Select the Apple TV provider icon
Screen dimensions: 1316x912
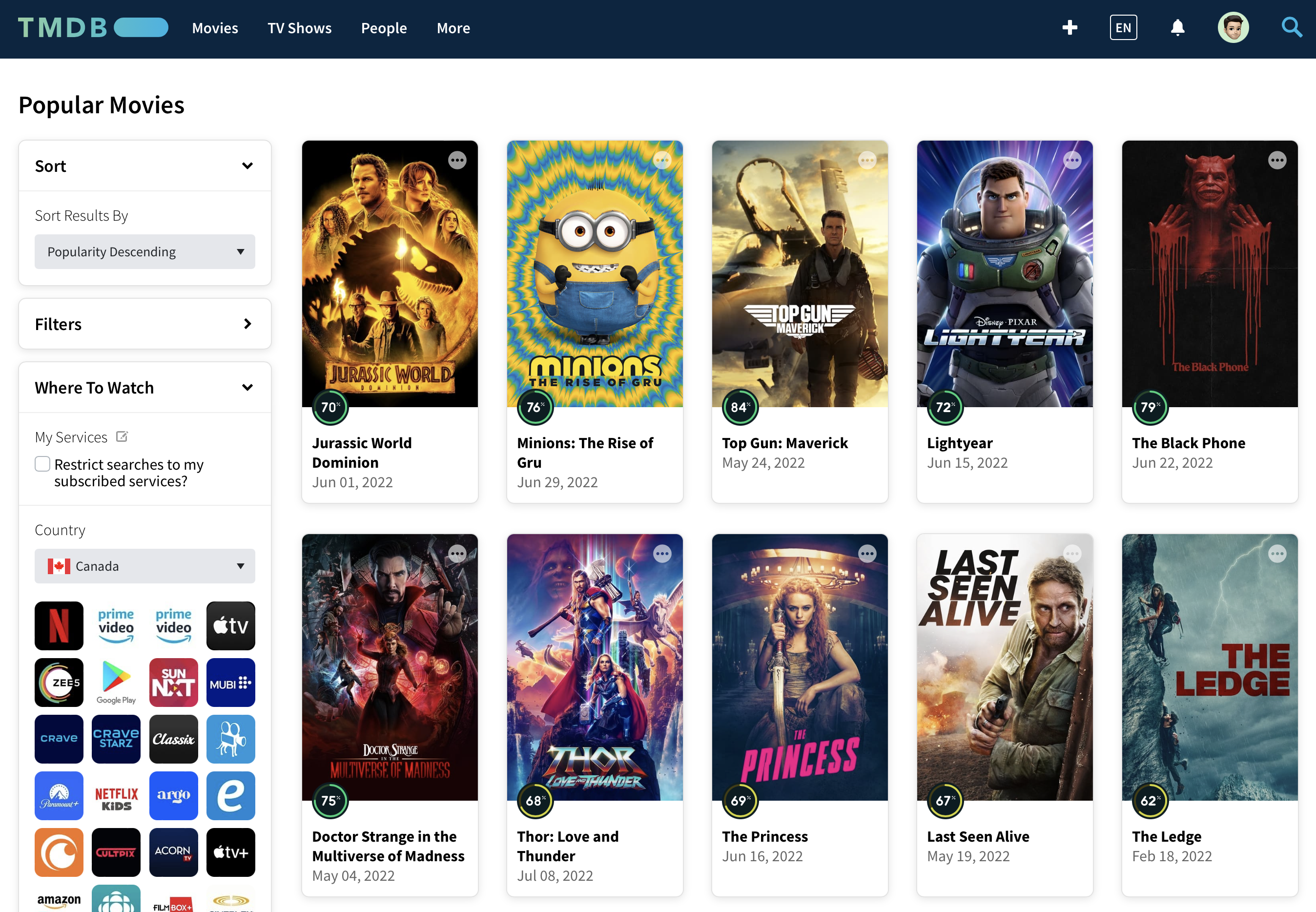(x=230, y=625)
